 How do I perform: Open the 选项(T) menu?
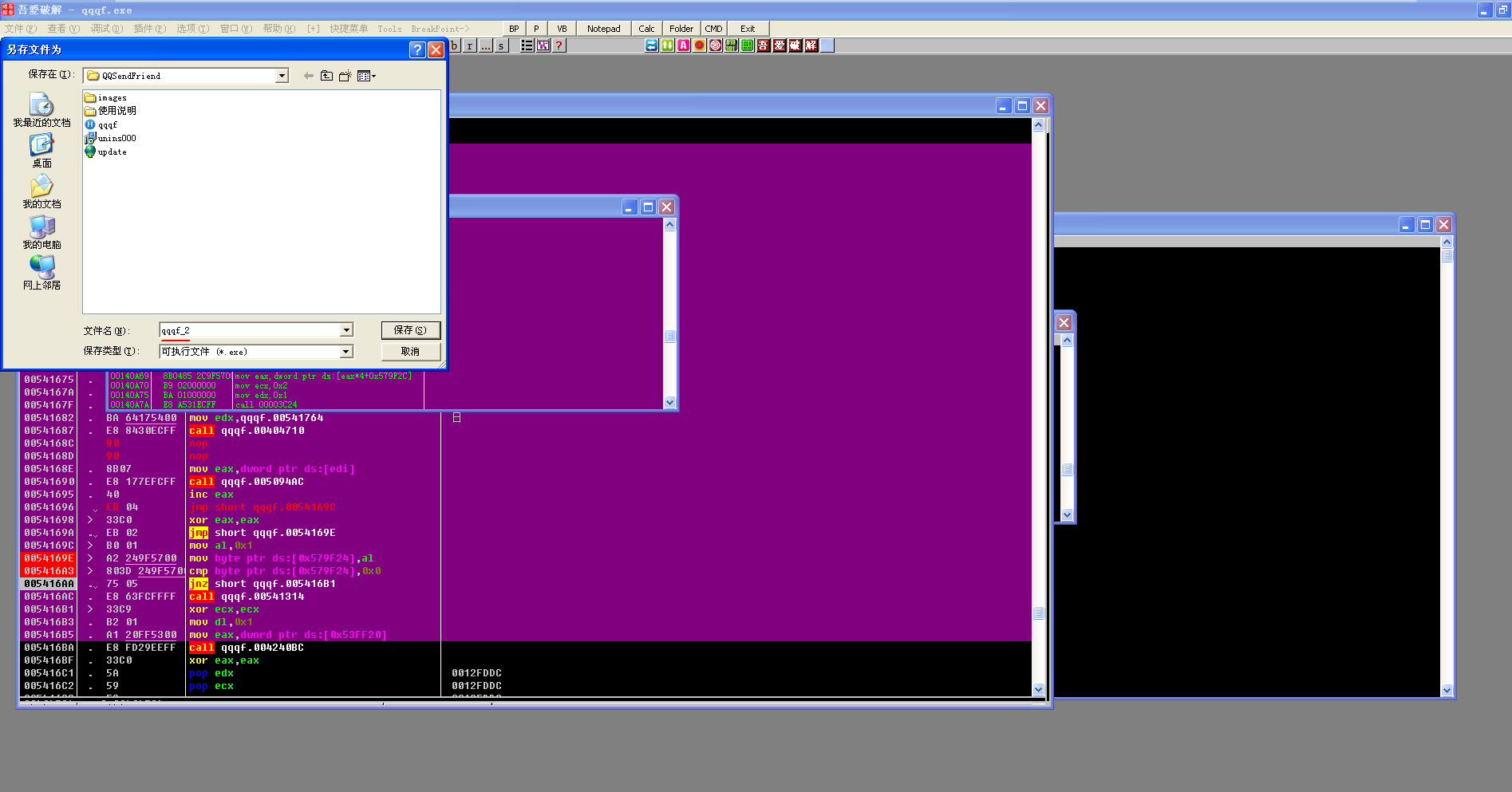[x=193, y=29]
